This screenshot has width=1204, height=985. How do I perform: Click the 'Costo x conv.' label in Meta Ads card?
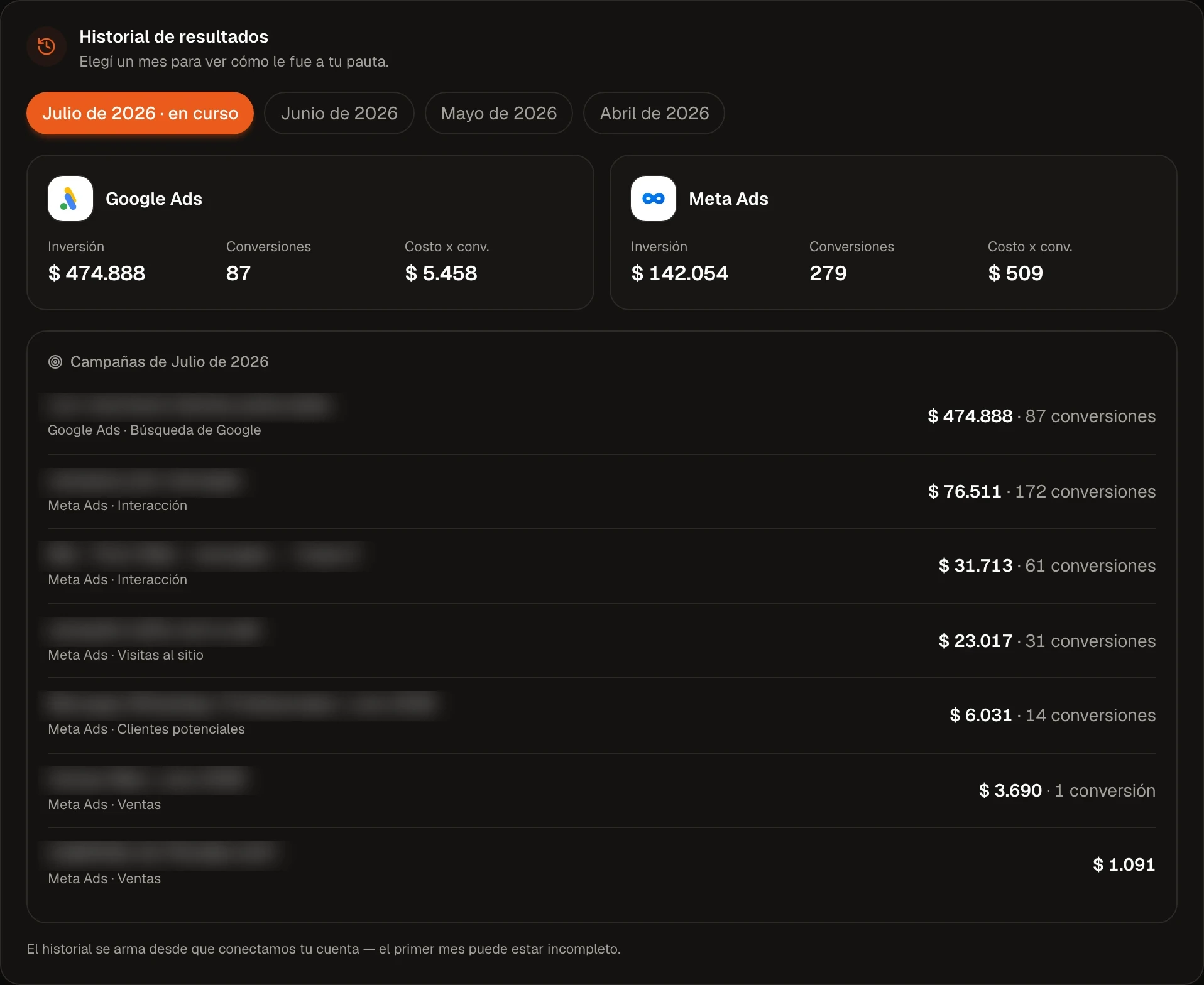pyautogui.click(x=1030, y=246)
